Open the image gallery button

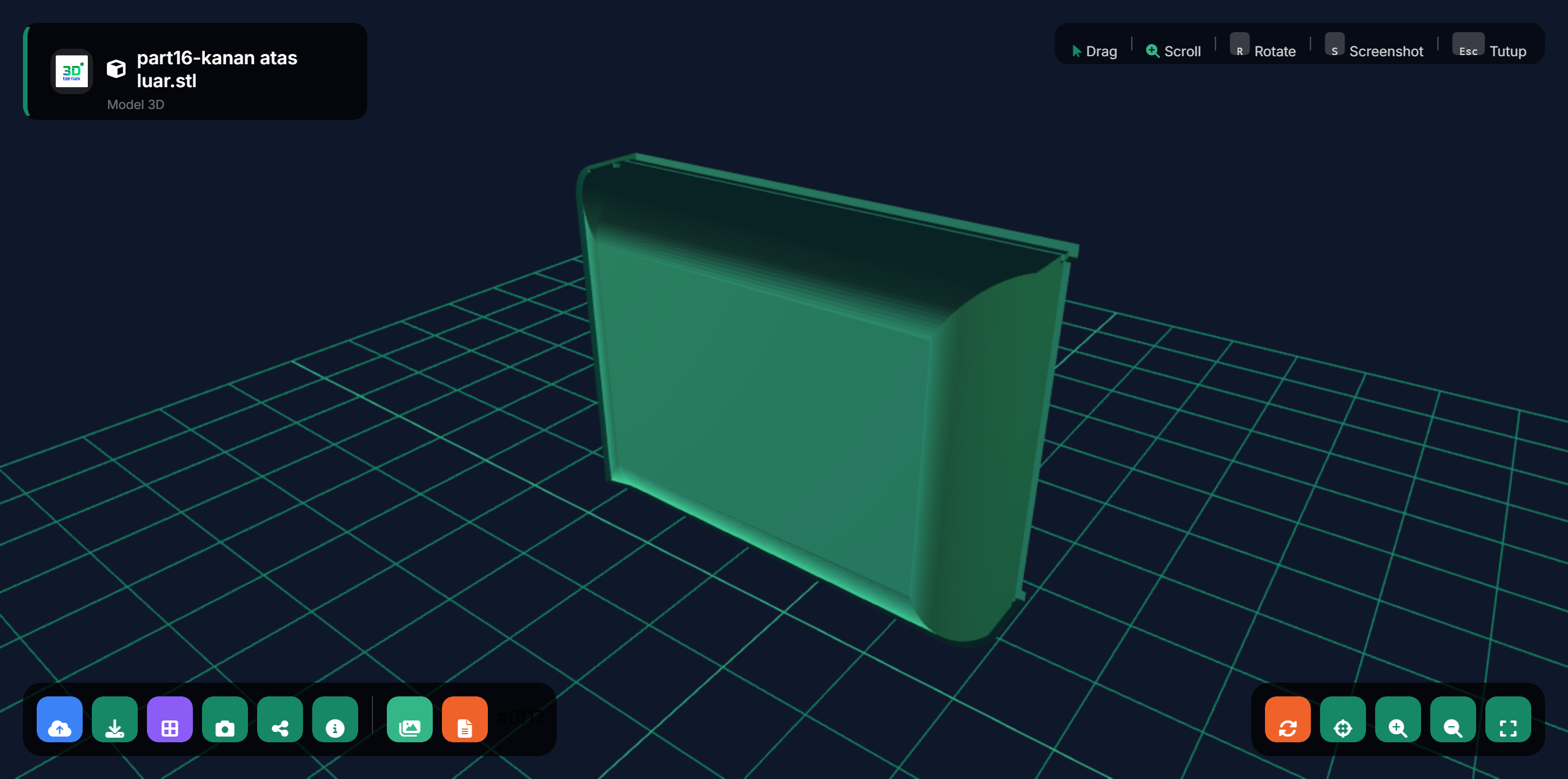[x=410, y=719]
